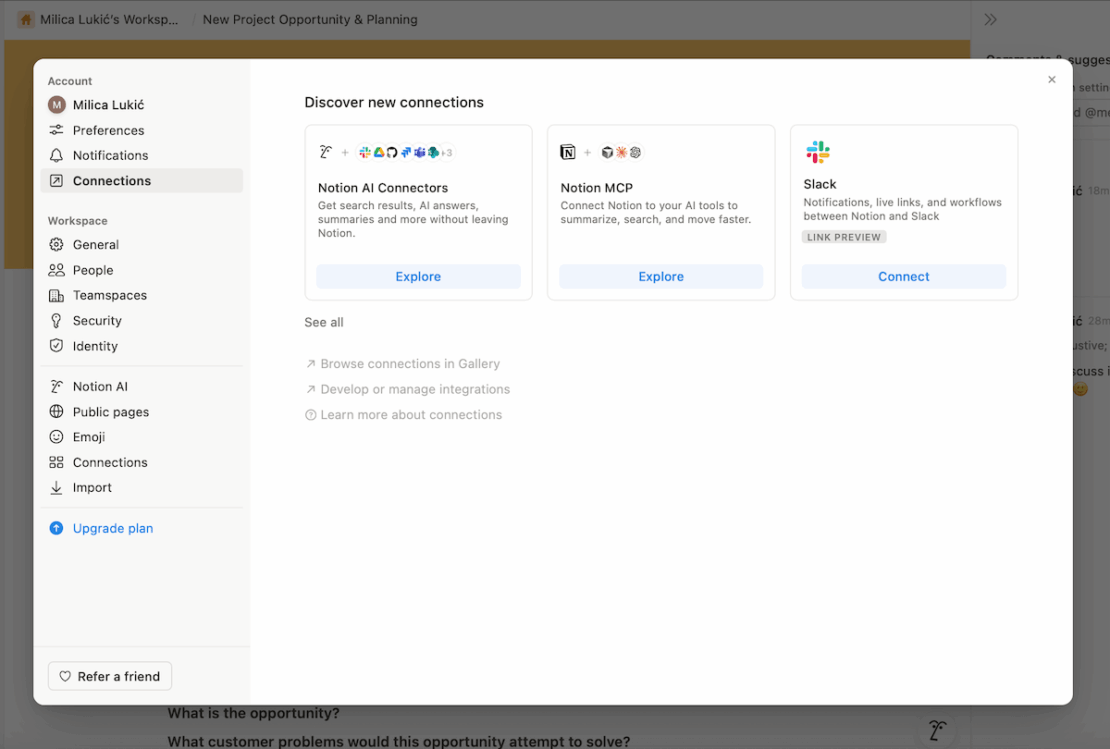Click the Notion AI icon at page bottom
The width and height of the screenshot is (1110, 749).
pyautogui.click(x=936, y=731)
